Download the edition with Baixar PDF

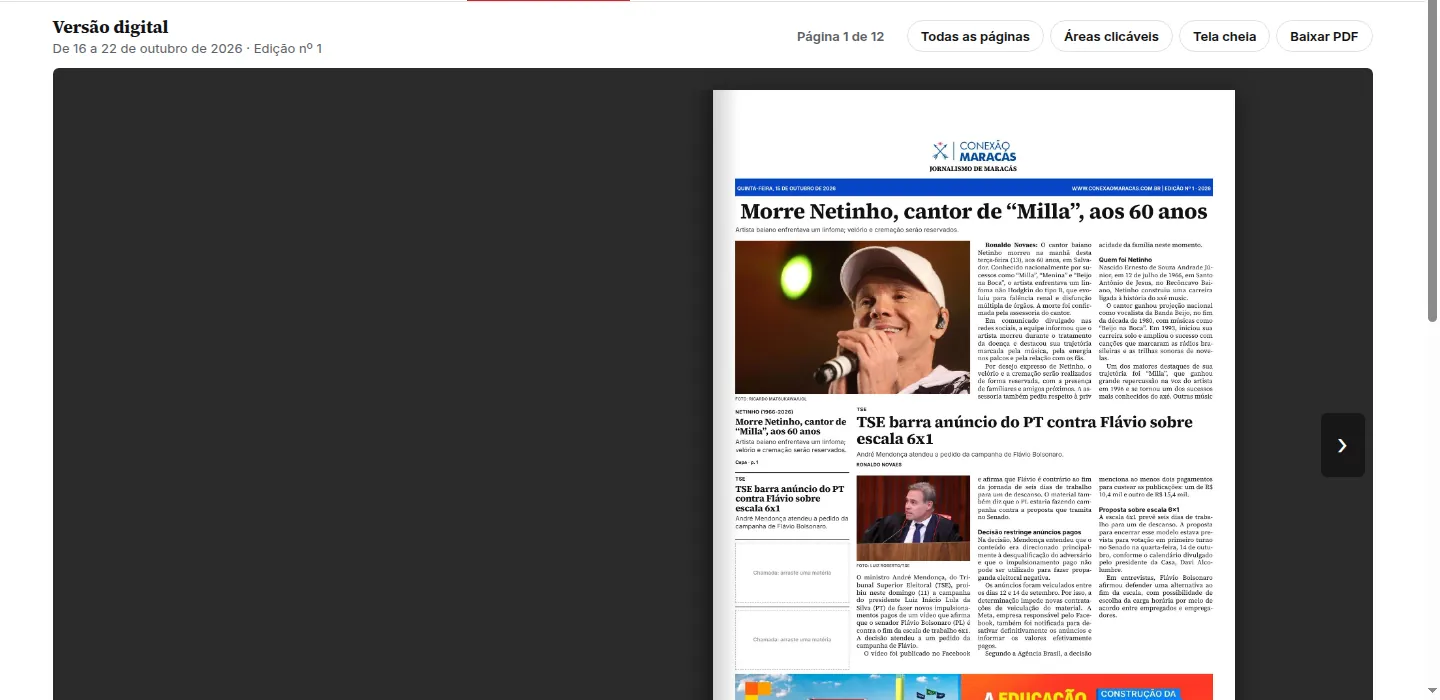1324,36
